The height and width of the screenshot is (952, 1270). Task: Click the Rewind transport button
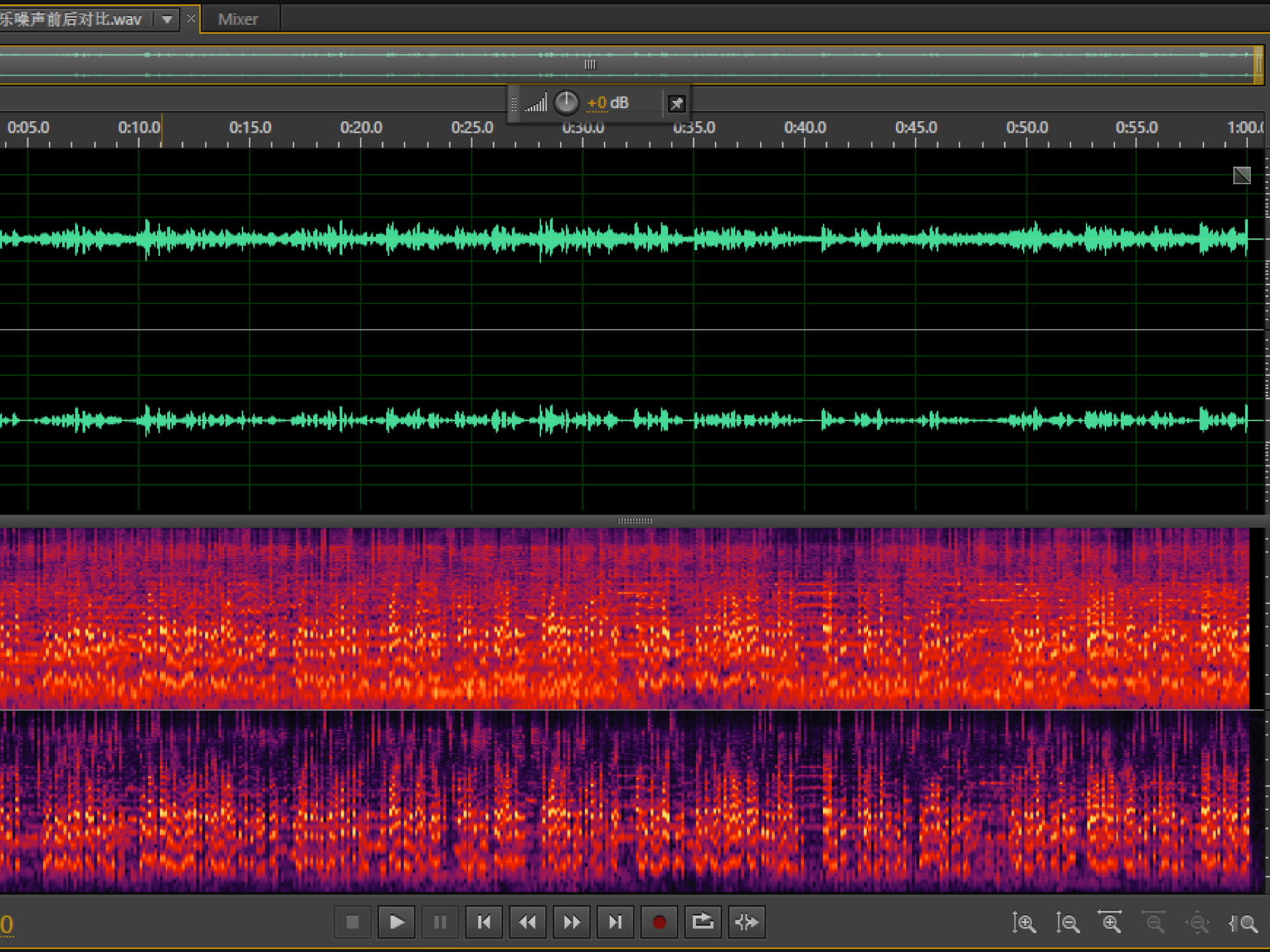pyautogui.click(x=528, y=922)
